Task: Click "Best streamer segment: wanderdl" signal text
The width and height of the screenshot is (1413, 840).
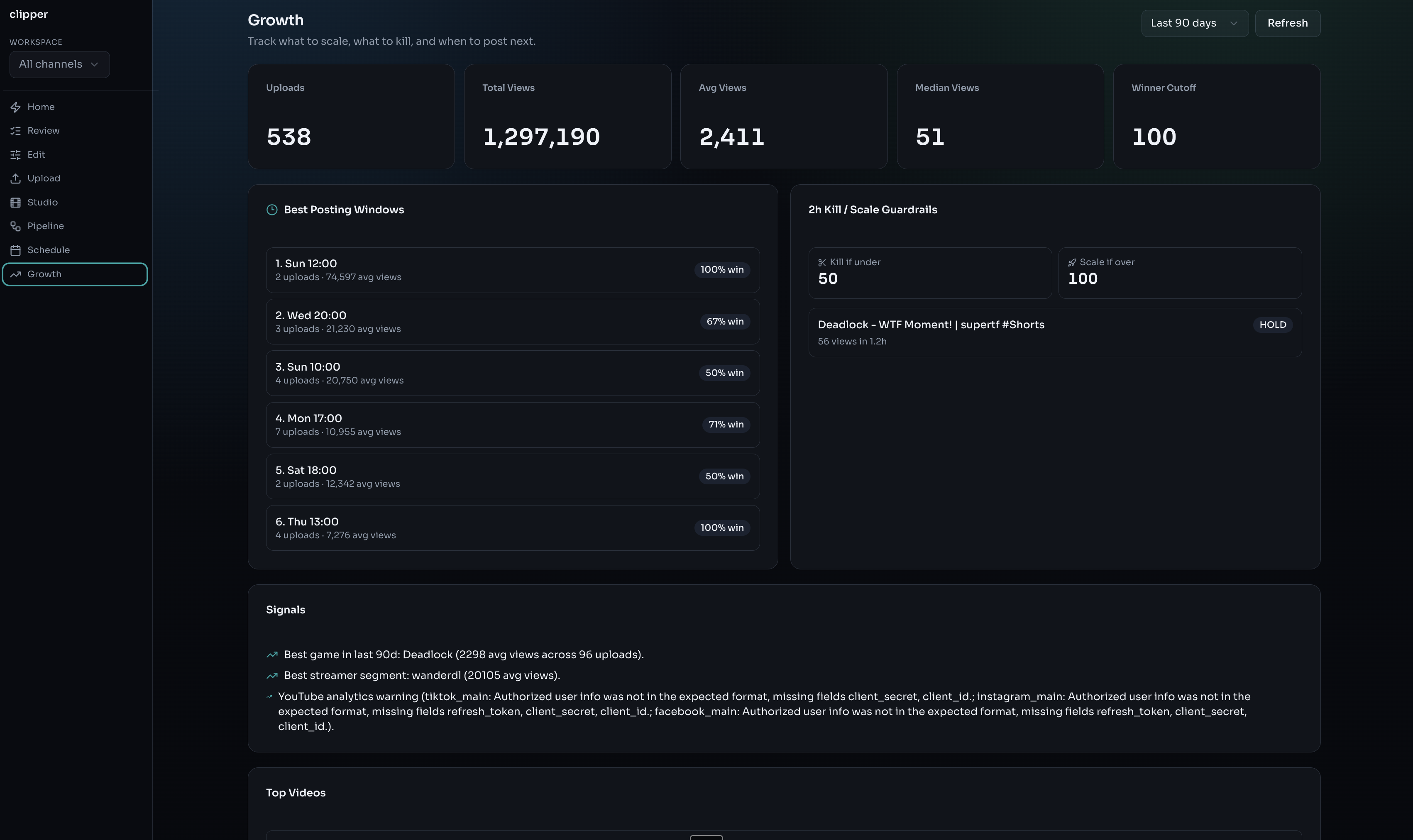Action: click(422, 675)
